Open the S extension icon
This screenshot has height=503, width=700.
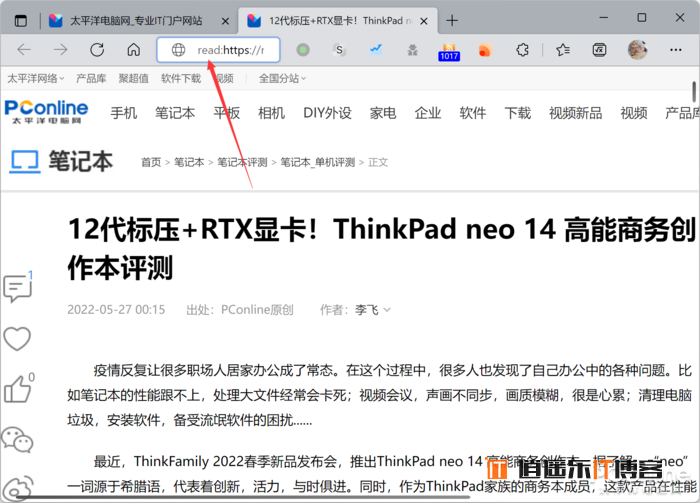click(339, 50)
